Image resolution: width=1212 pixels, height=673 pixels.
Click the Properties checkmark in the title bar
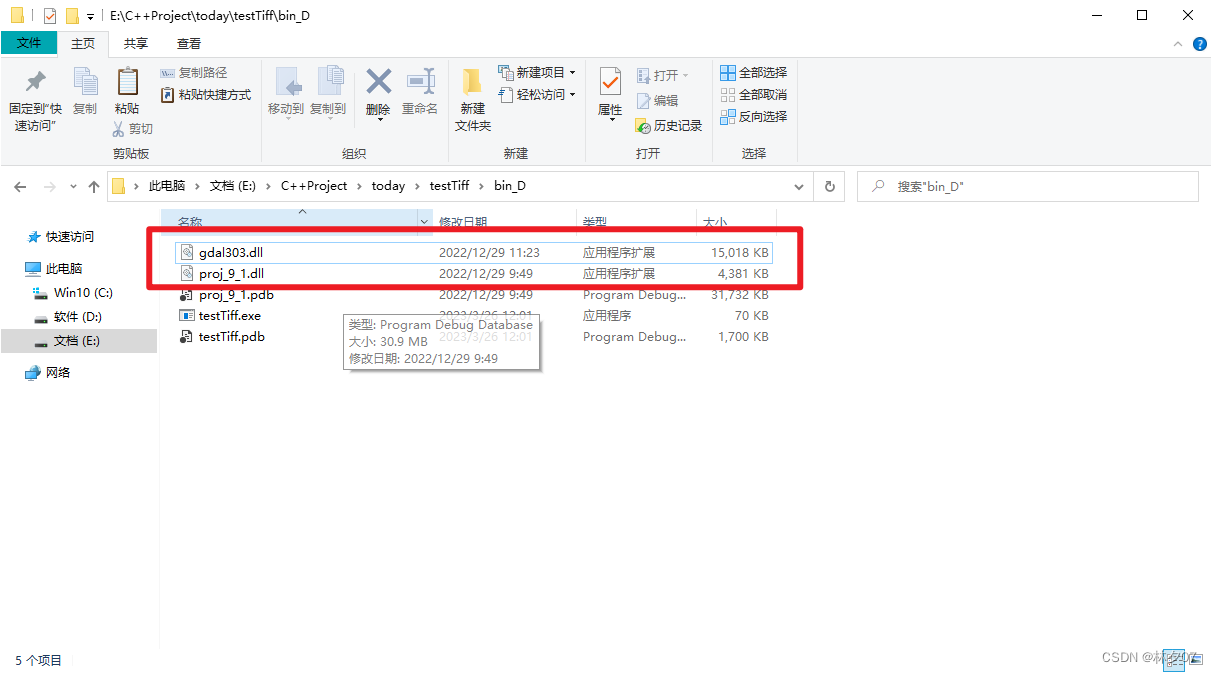pyautogui.click(x=50, y=16)
